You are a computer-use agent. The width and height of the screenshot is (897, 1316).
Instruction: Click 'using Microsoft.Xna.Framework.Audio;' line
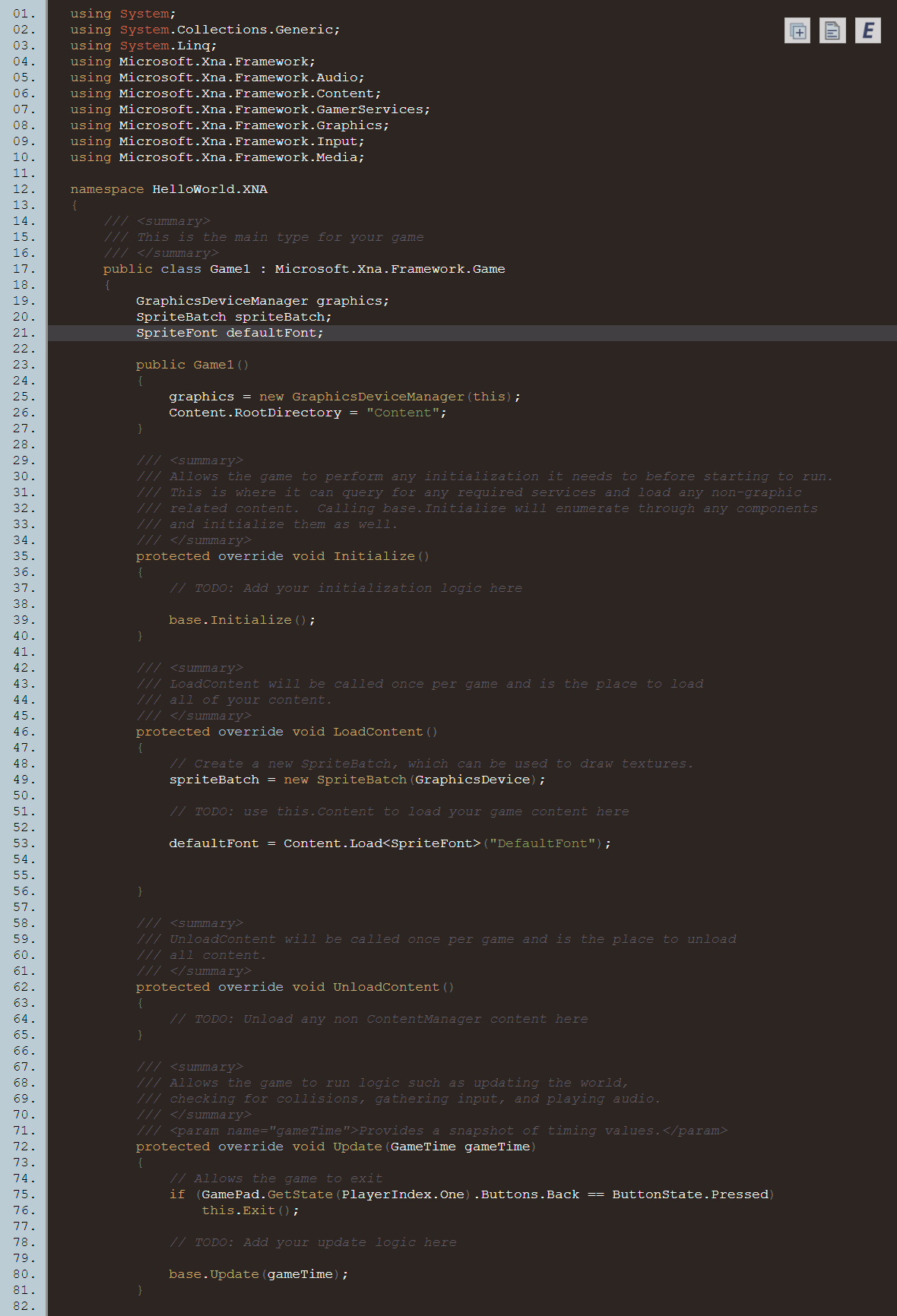click(x=217, y=78)
